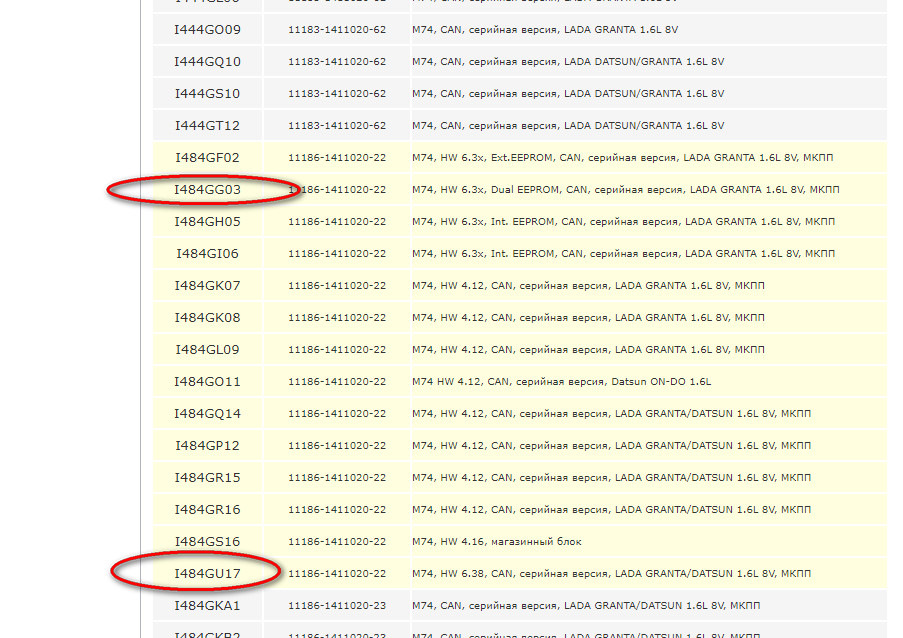Select the description in the I444GS10 row
This screenshot has width=903, height=638.
pyautogui.click(x=568, y=94)
